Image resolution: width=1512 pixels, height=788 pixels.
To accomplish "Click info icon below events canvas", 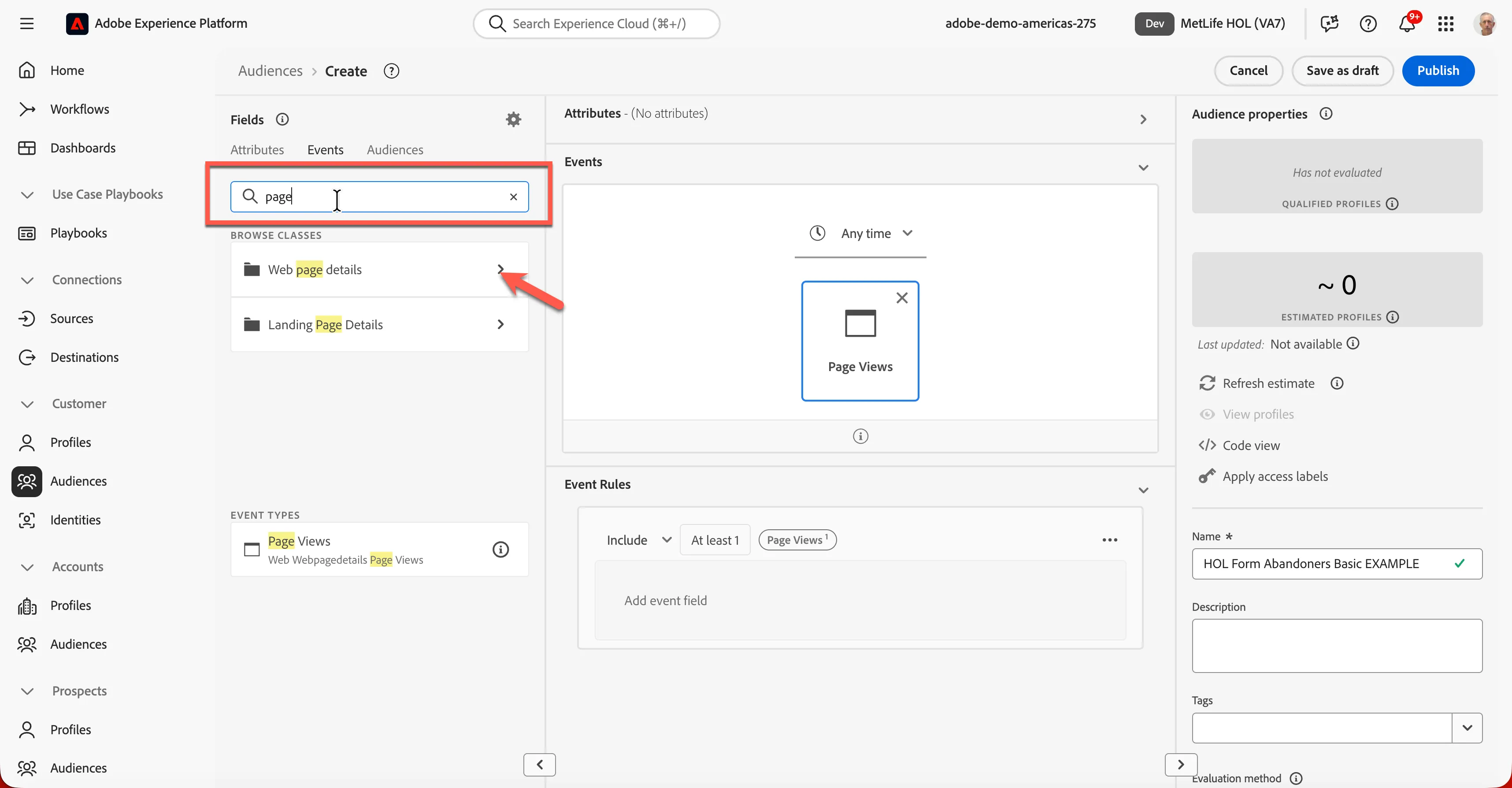I will coord(860,436).
